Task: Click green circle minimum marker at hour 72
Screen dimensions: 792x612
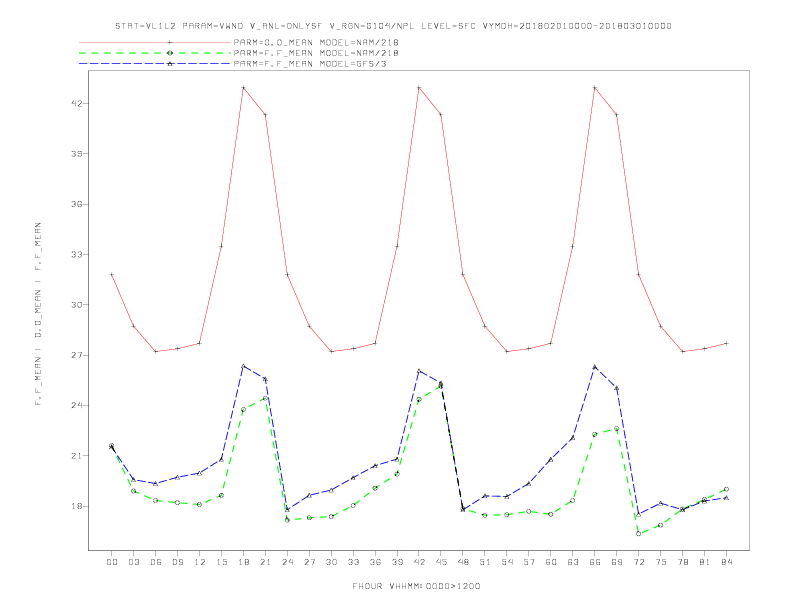Action: [639, 534]
